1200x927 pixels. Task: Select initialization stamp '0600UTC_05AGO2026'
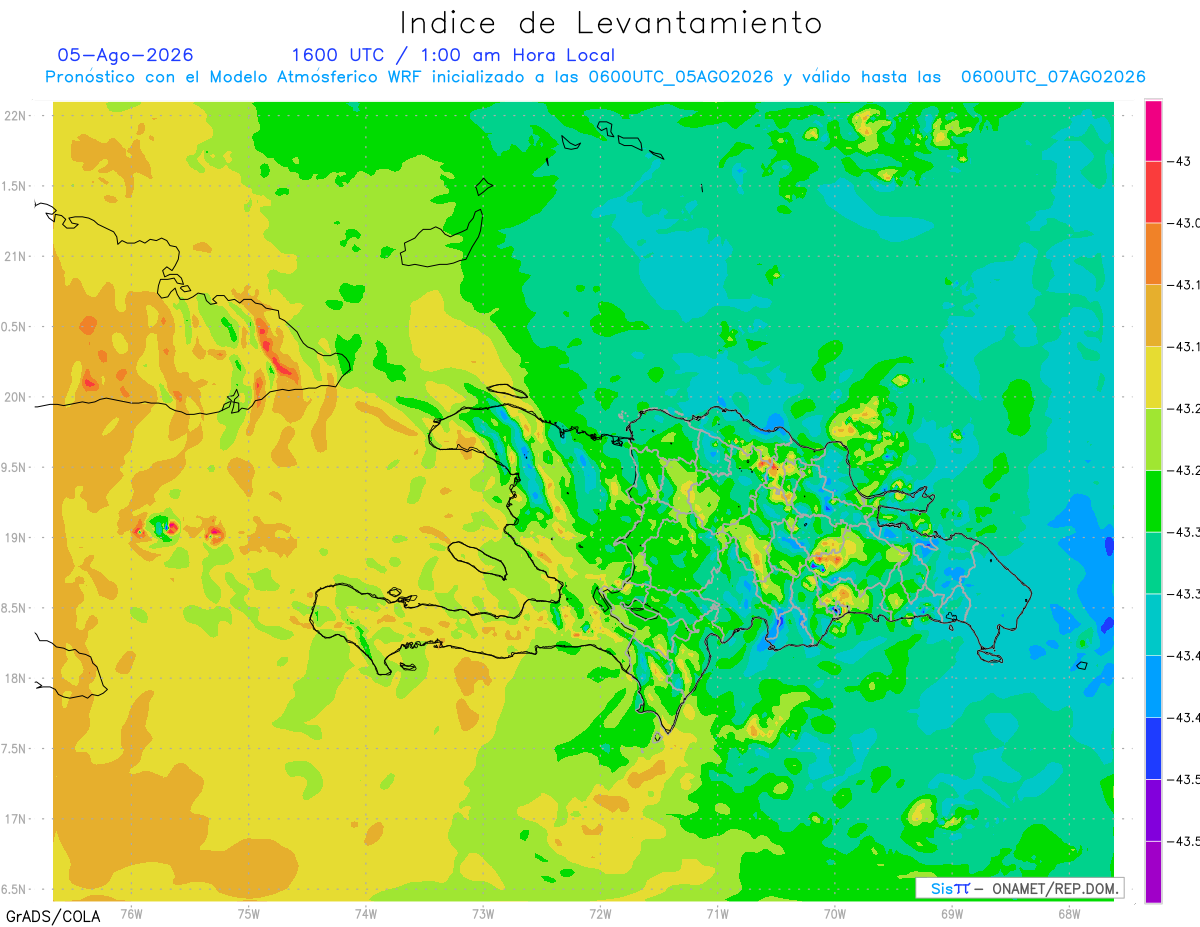tap(681, 77)
